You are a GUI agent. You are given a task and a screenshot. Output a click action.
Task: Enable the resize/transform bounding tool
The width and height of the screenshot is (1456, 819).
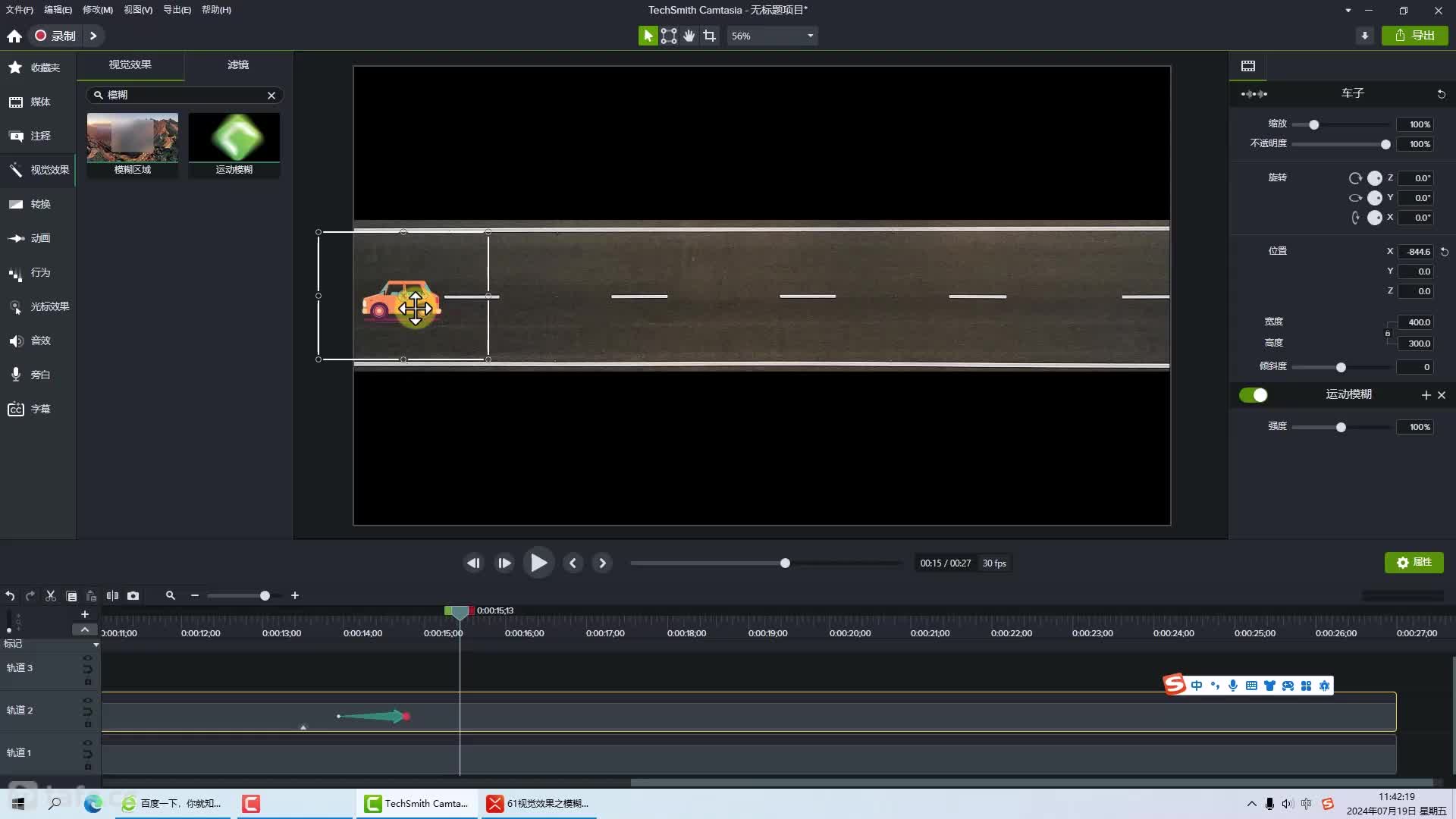[669, 36]
